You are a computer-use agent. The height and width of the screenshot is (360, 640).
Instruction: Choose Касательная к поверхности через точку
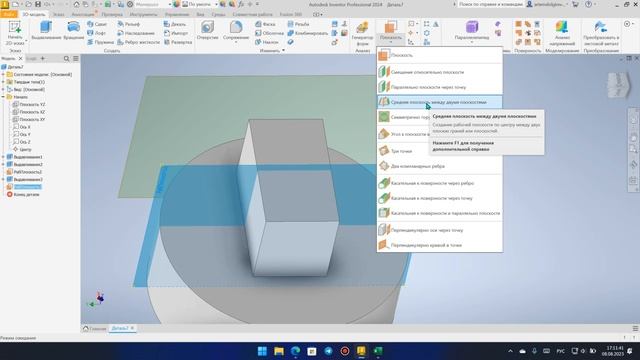(440, 198)
